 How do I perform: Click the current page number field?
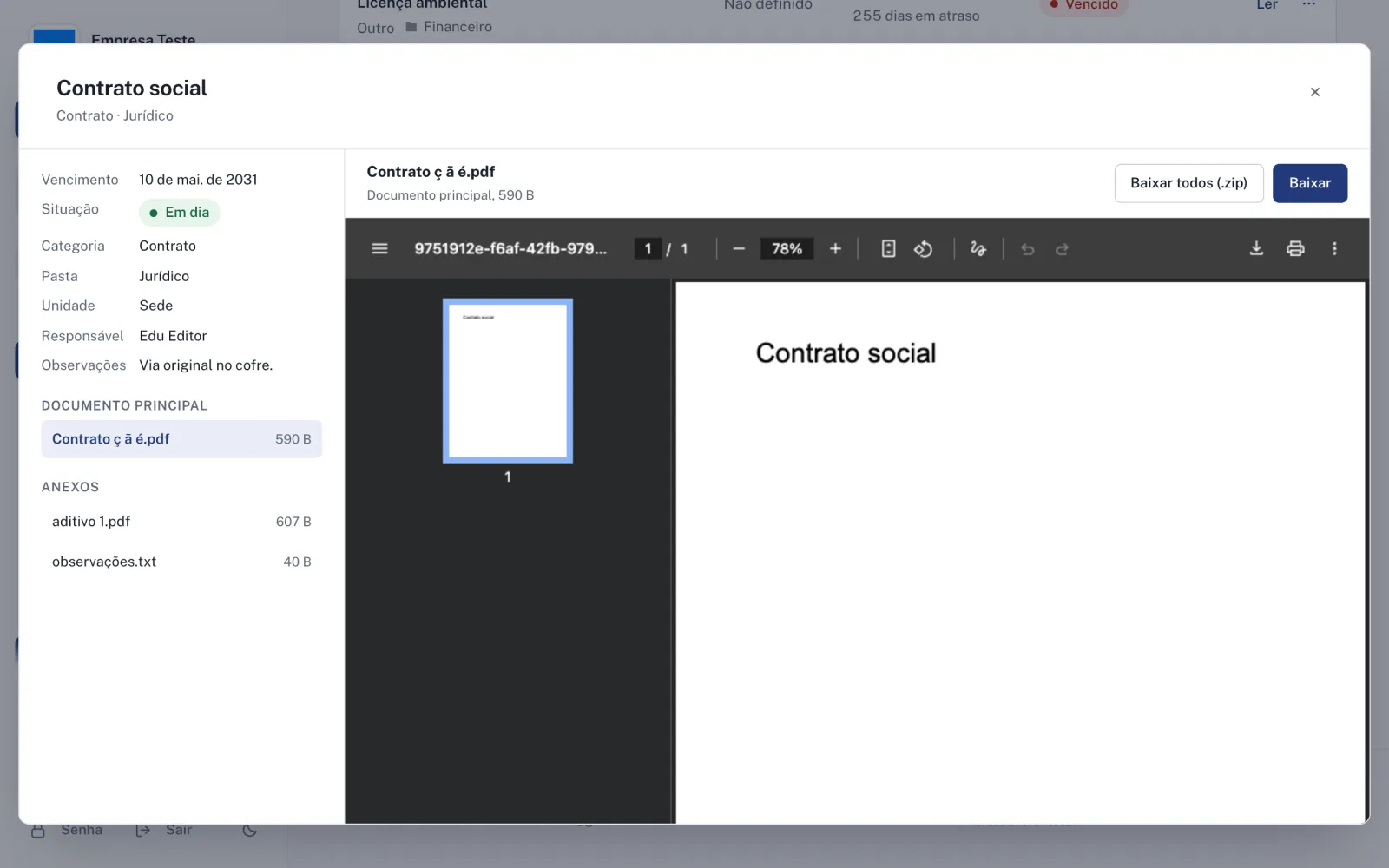coord(648,249)
